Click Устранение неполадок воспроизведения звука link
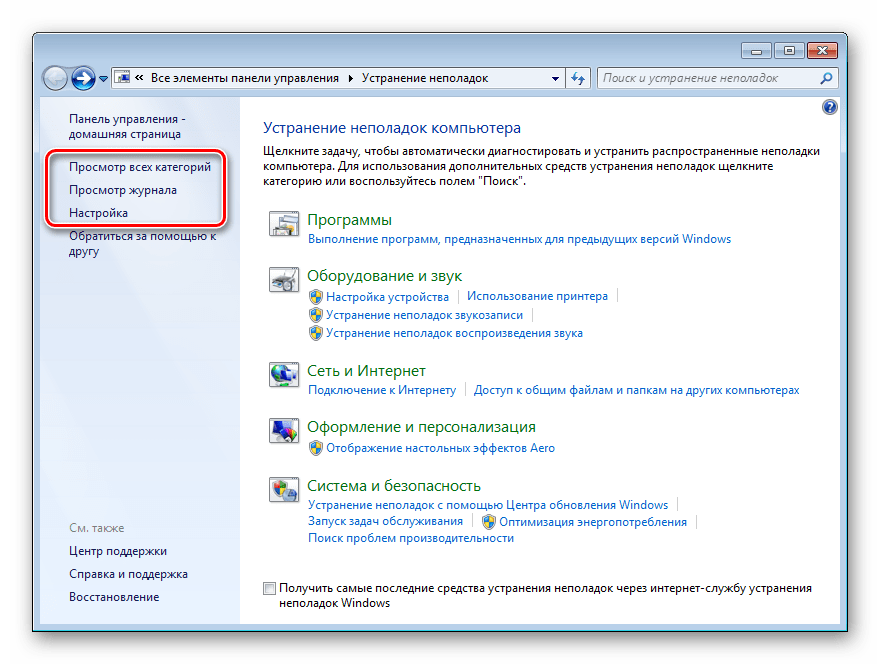The width and height of the screenshot is (880, 664). (454, 333)
